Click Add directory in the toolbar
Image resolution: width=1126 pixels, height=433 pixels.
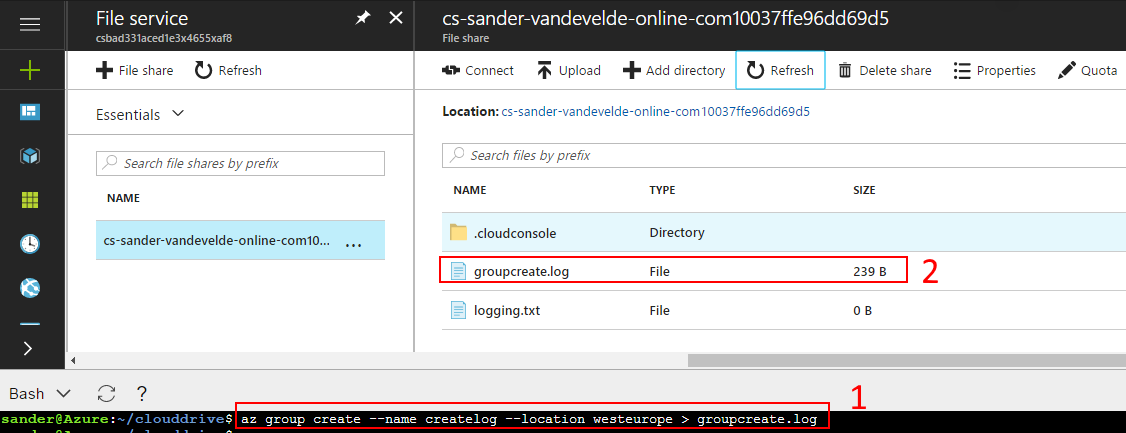coord(674,70)
